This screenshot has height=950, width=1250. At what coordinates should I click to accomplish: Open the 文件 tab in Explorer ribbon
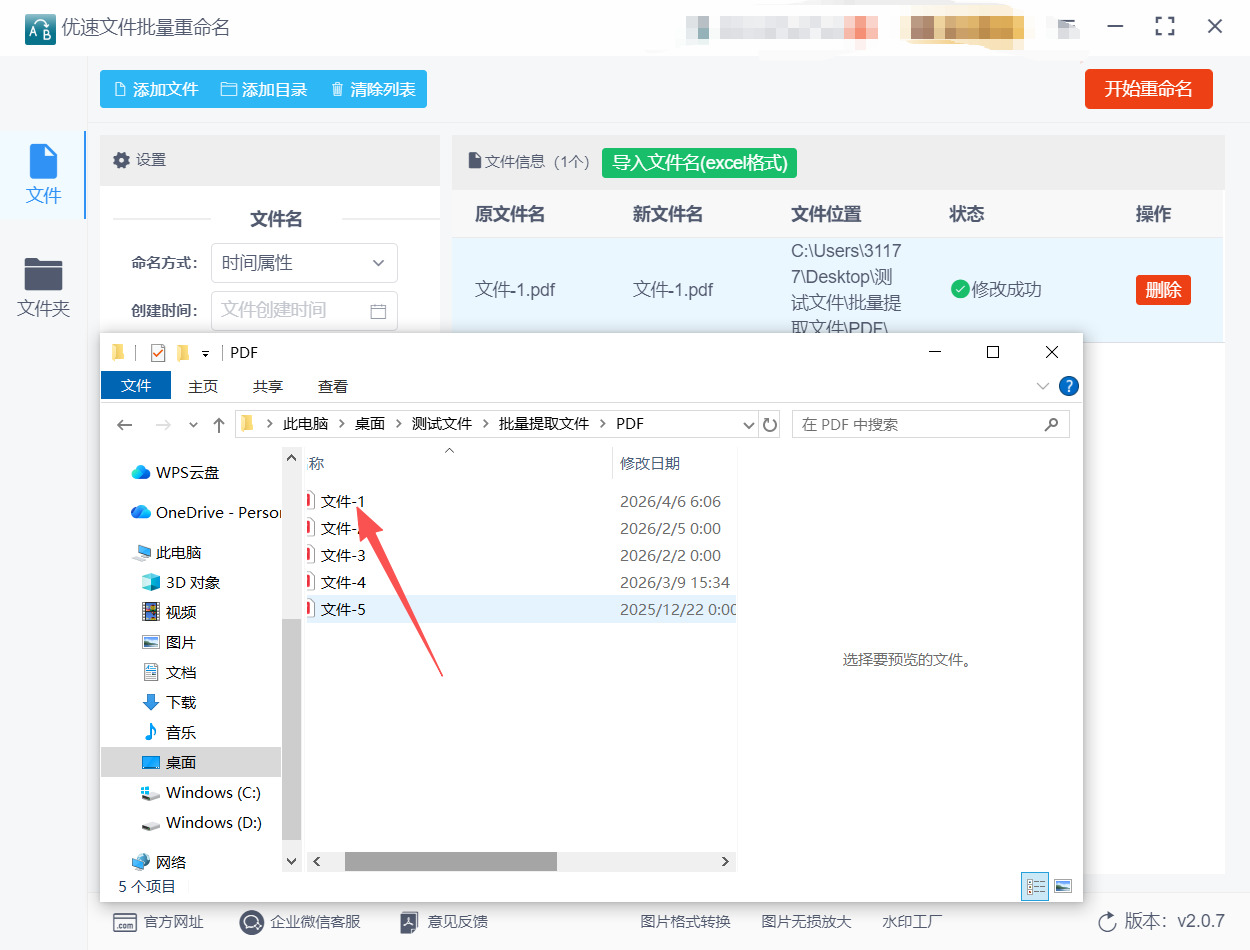coord(136,386)
